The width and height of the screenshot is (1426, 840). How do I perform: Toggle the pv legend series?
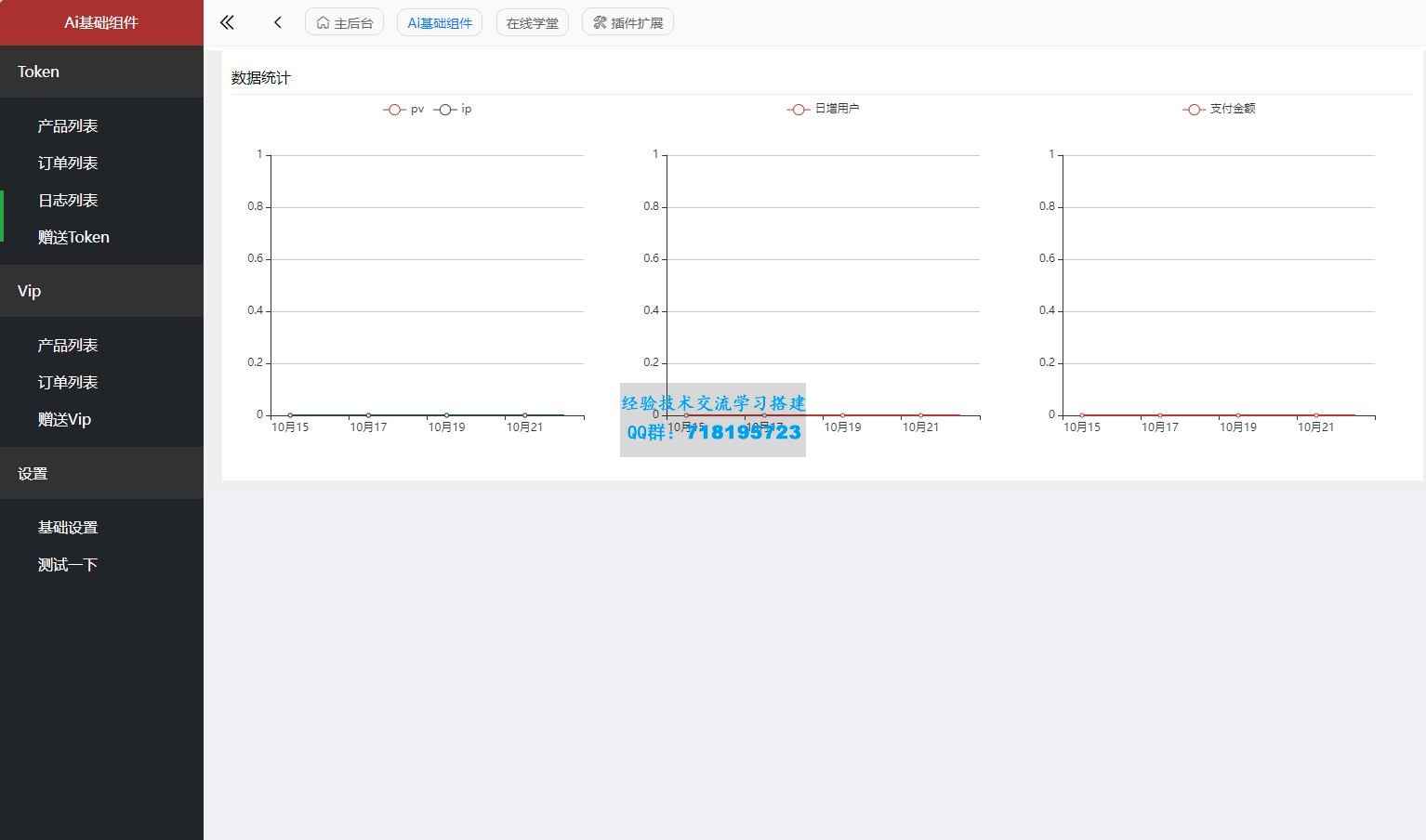click(x=404, y=110)
